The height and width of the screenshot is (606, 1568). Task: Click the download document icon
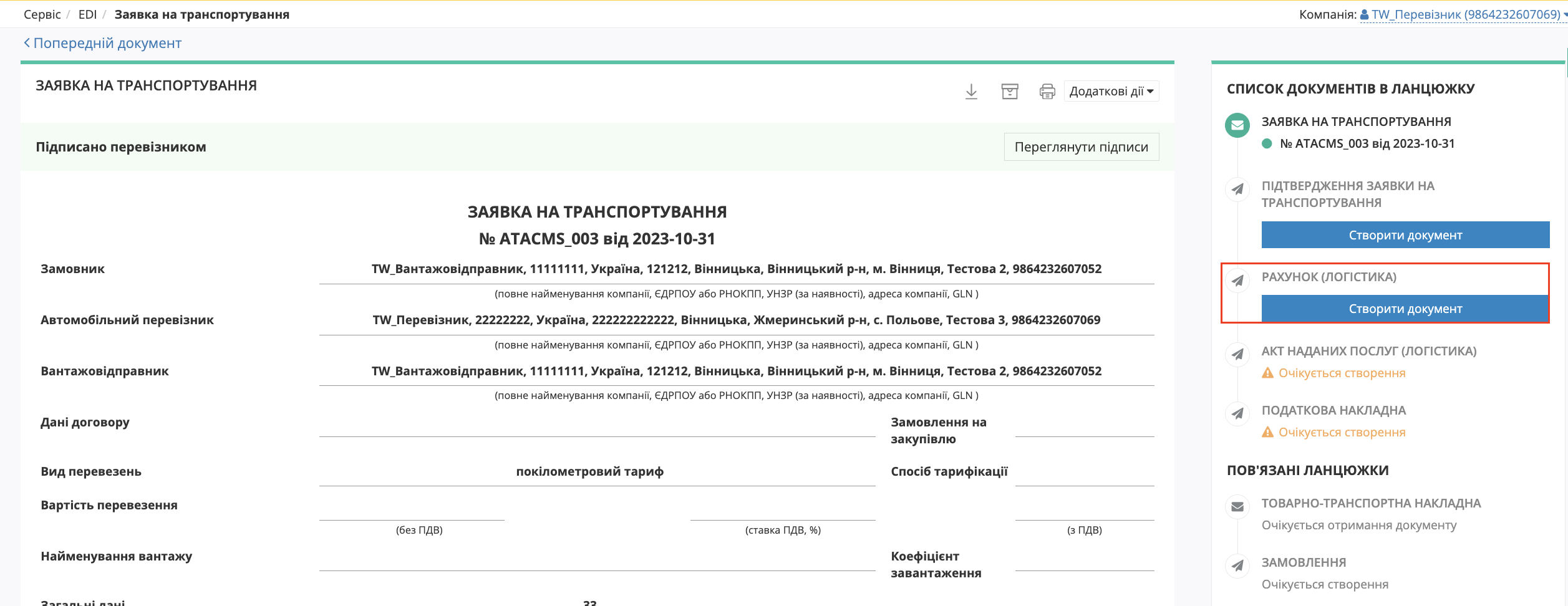pos(971,92)
